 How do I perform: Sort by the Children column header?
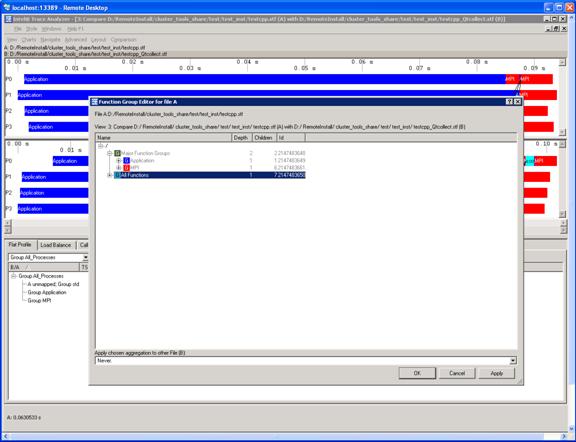(263, 138)
